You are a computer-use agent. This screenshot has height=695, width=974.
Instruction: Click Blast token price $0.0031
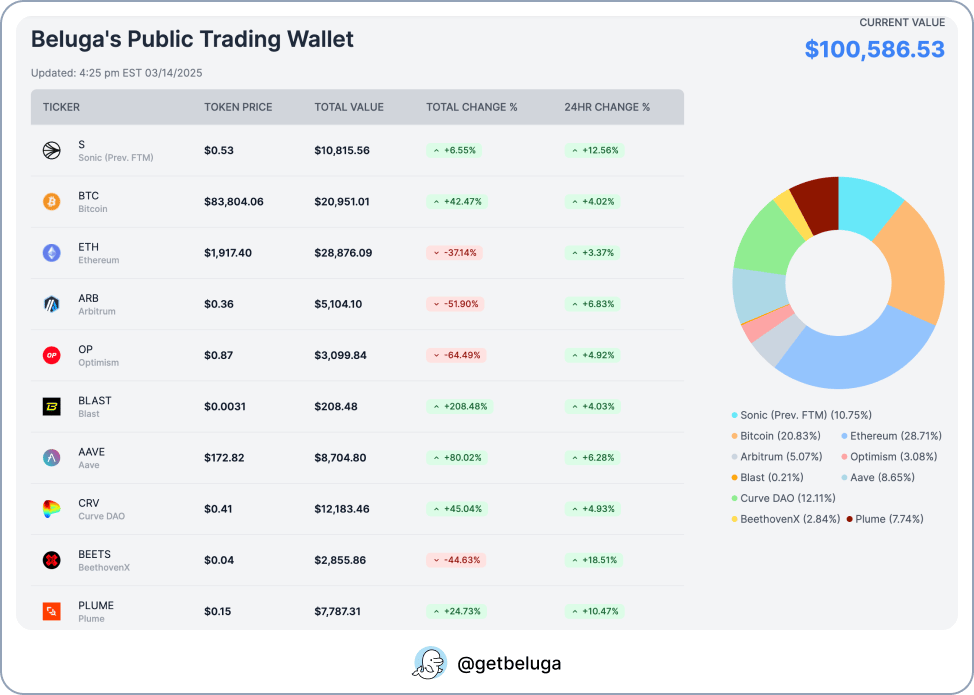225,407
